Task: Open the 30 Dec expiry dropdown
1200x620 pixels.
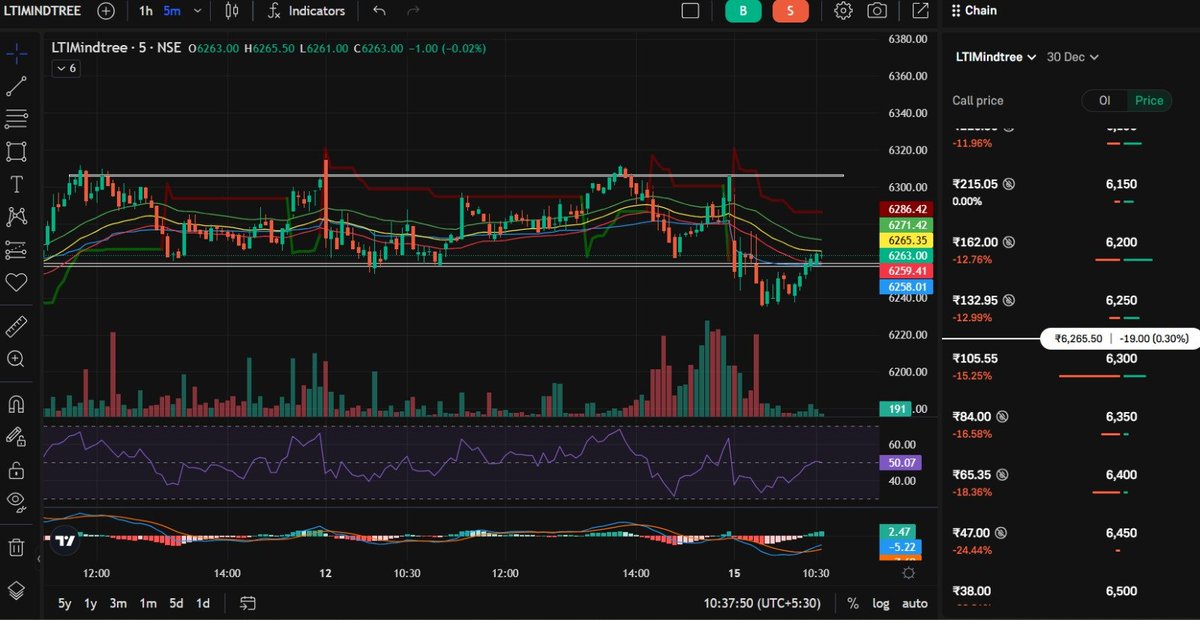Action: [1073, 57]
